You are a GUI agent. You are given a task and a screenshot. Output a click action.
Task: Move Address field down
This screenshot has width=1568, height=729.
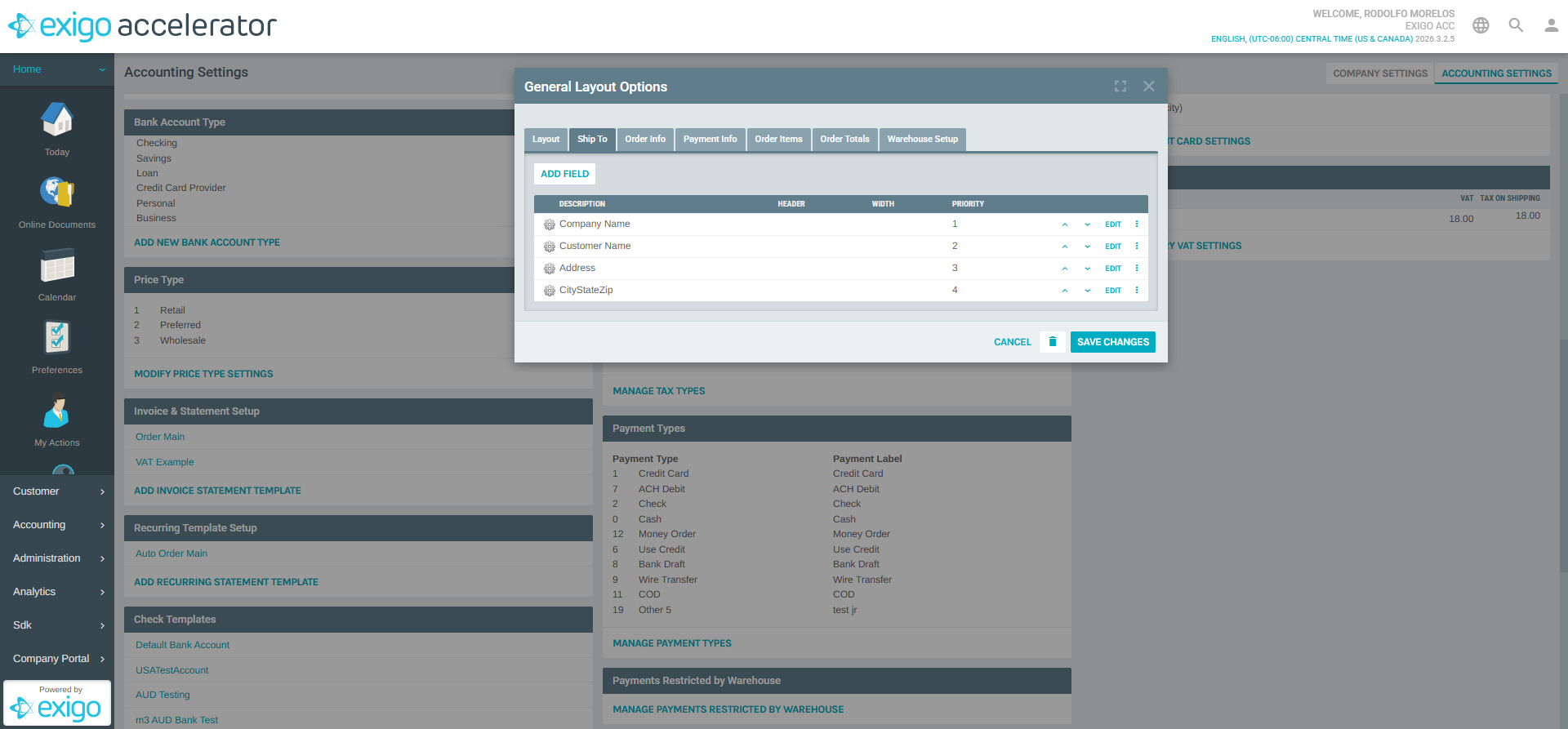(1087, 269)
